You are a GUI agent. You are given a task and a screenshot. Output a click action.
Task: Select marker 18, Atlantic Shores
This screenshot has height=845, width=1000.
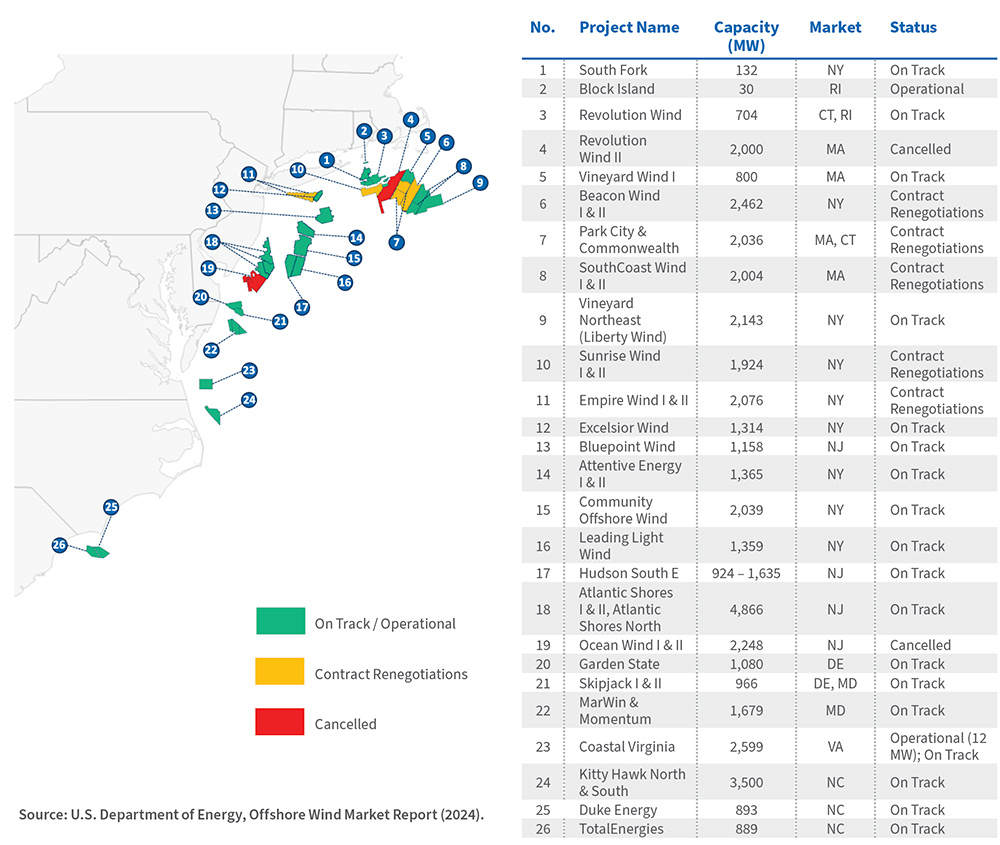(x=212, y=241)
